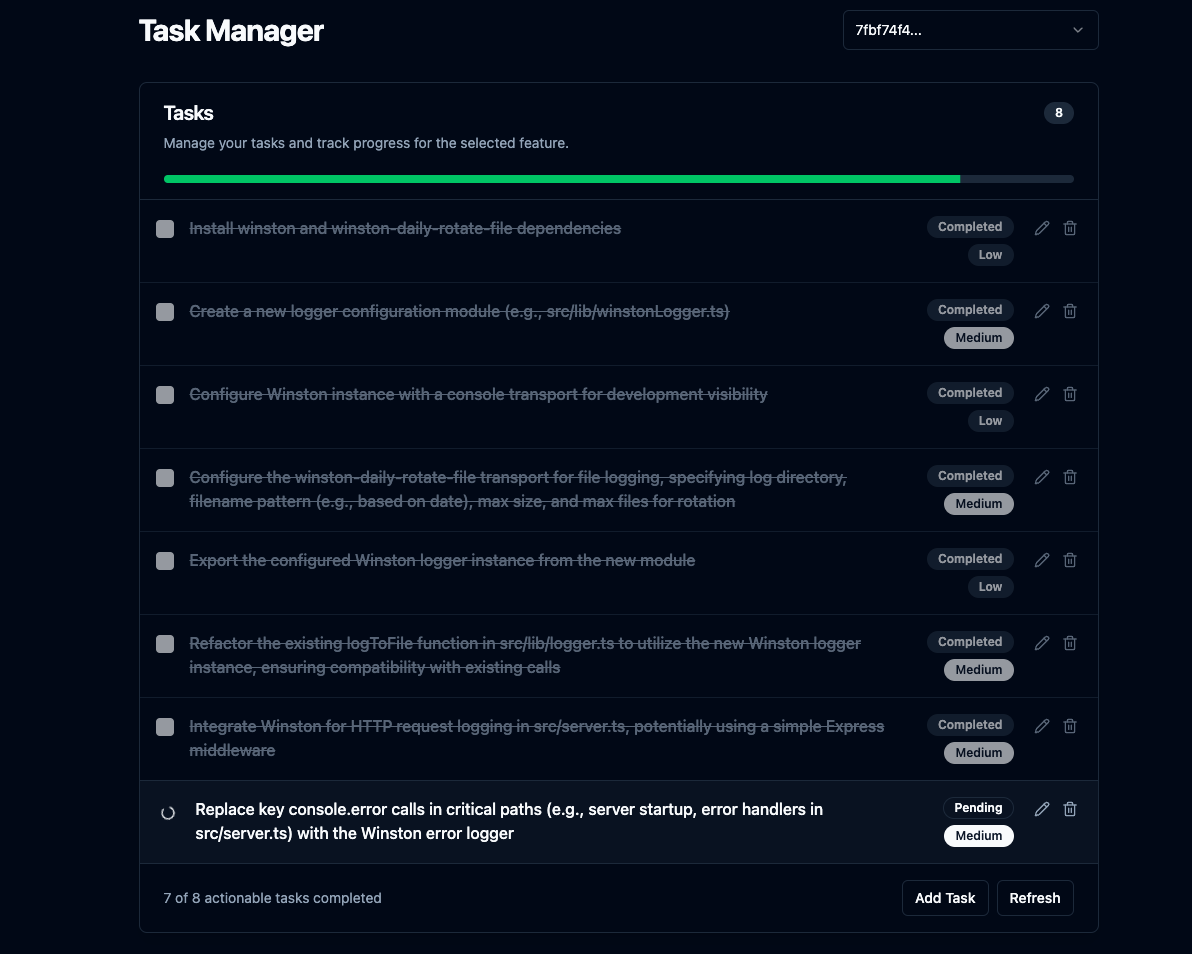Delete the winston dependencies install task

[1069, 228]
